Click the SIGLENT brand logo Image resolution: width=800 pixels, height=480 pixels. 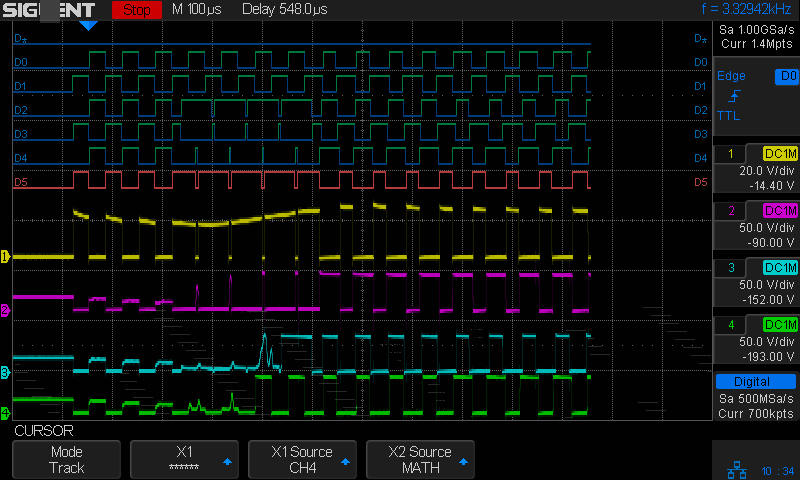[x=48, y=10]
